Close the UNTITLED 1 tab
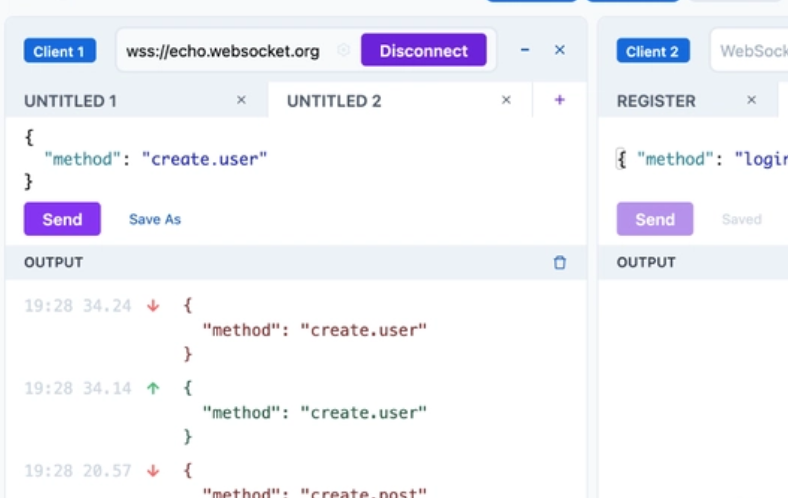Screen dimensions: 788x498 click(241, 100)
